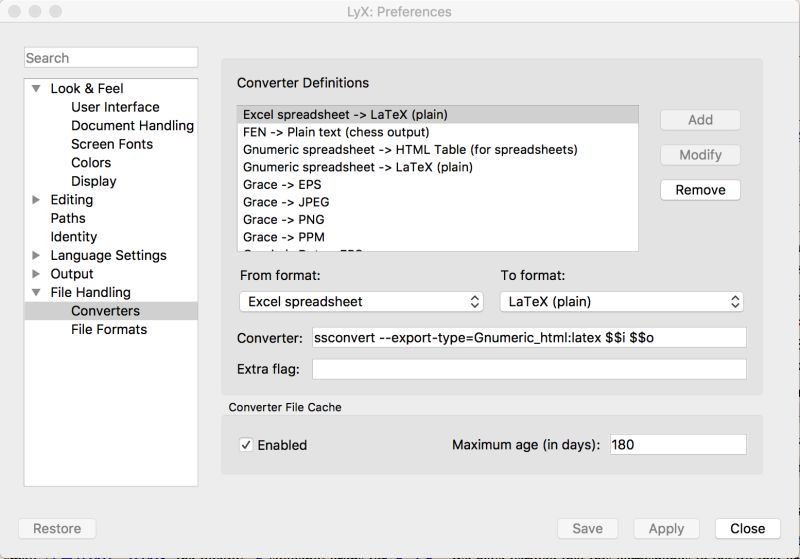This screenshot has height=559, width=800.
Task: Open Identity preferences
Action: coord(74,237)
